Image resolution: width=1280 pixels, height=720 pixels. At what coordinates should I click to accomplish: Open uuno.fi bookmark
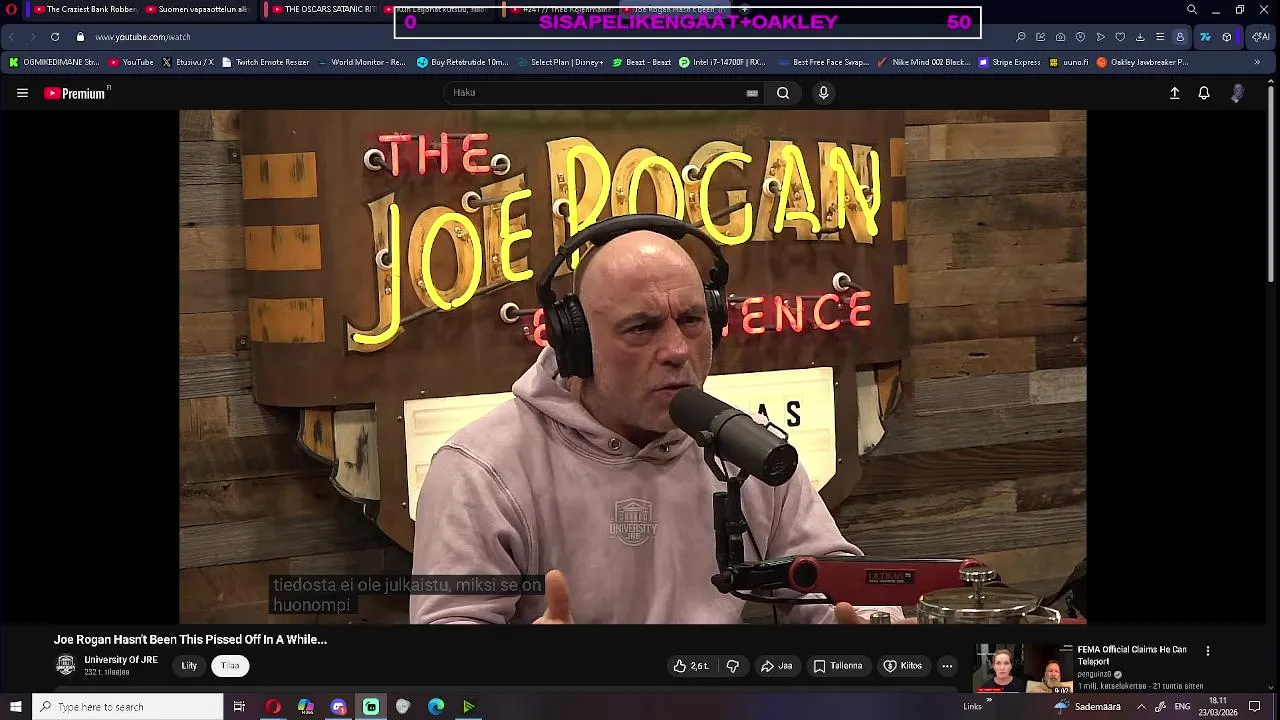(x=1069, y=62)
